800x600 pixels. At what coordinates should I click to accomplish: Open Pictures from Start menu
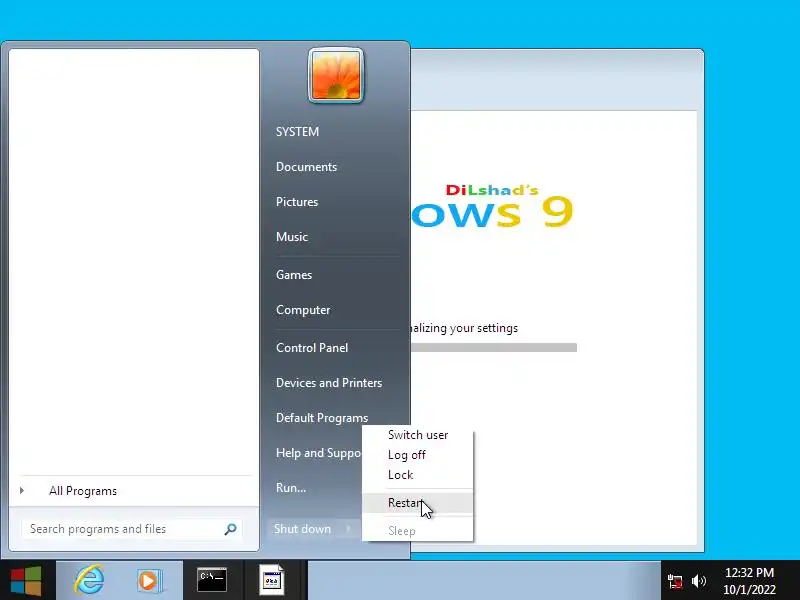297,202
